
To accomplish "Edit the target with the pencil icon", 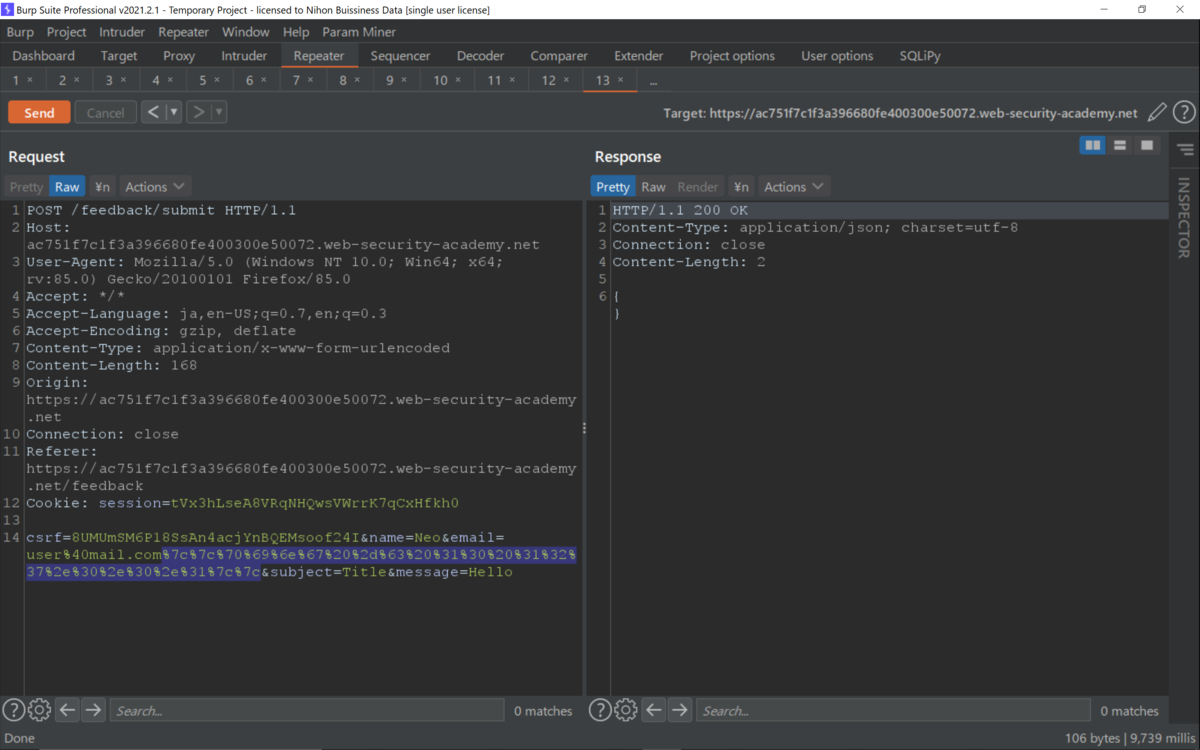I will pyautogui.click(x=1156, y=113).
